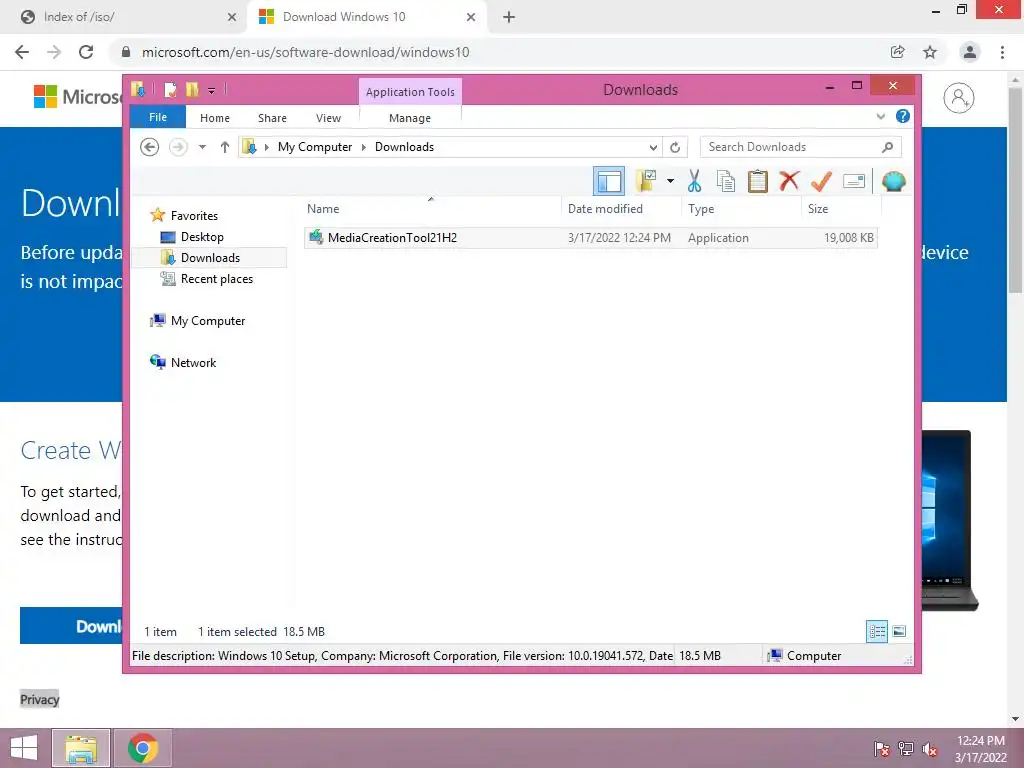1024x768 pixels.
Task: Open the Manage ribbon tab
Action: (409, 118)
